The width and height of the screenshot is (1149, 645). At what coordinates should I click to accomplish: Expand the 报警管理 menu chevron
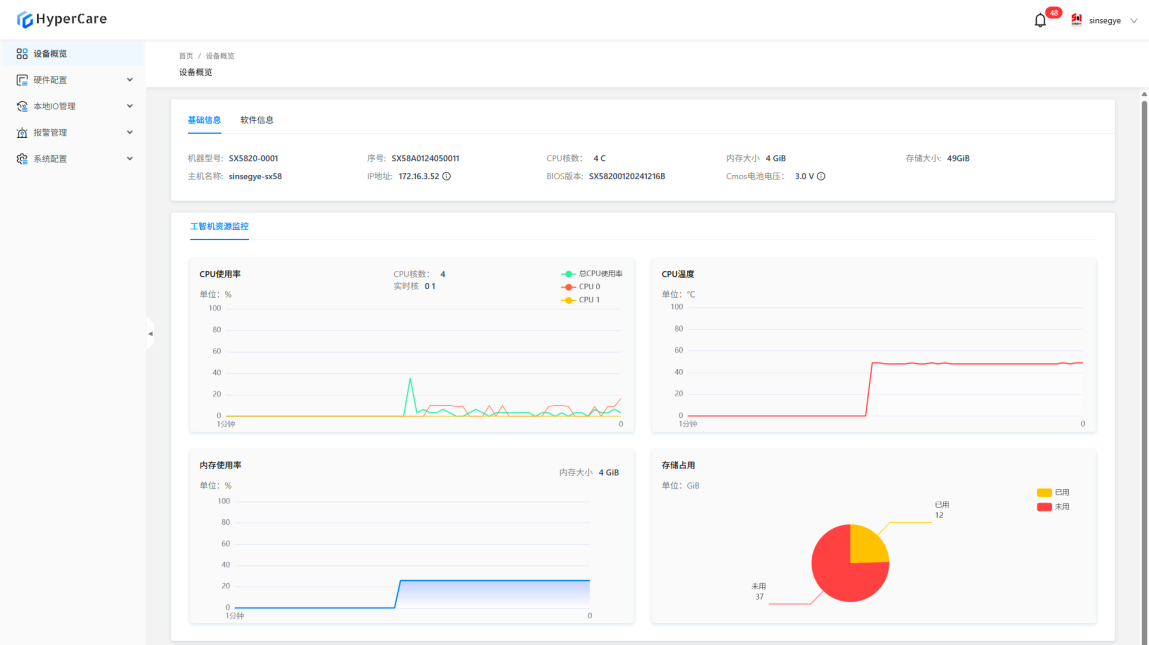pos(129,132)
